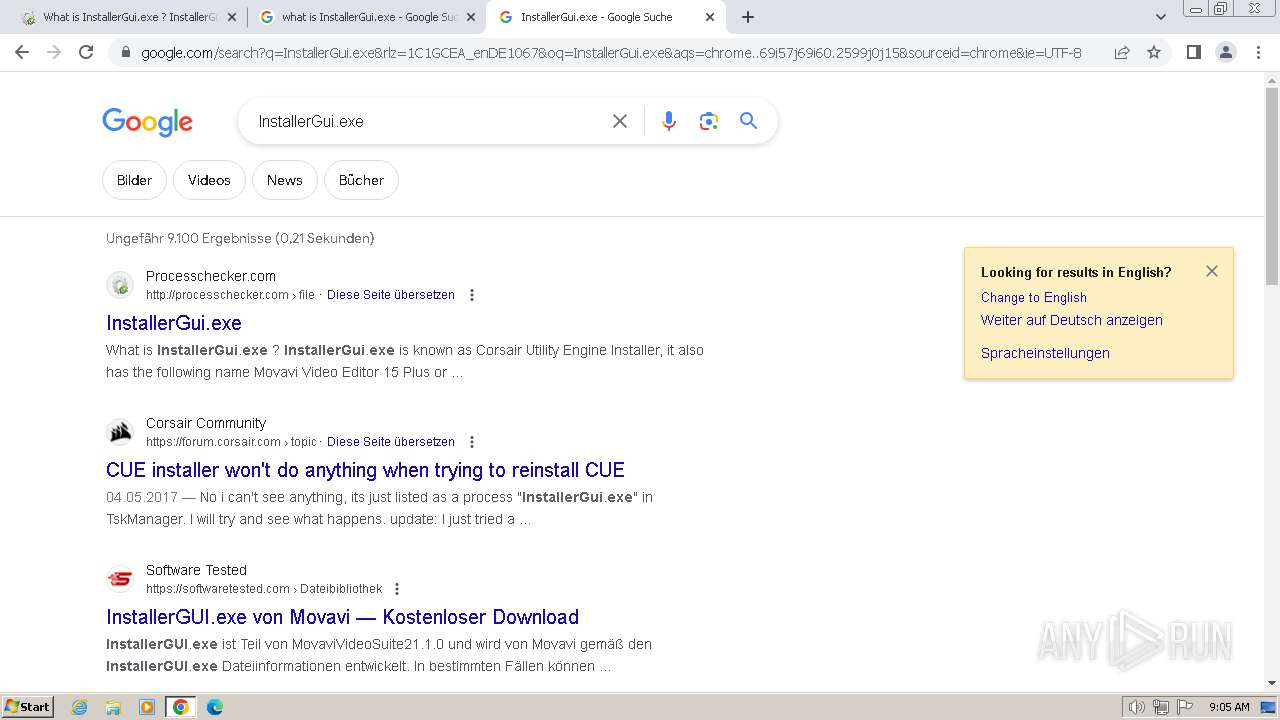Click the Corsair Community favicon
Image resolution: width=1280 pixels, height=720 pixels.
(120, 433)
